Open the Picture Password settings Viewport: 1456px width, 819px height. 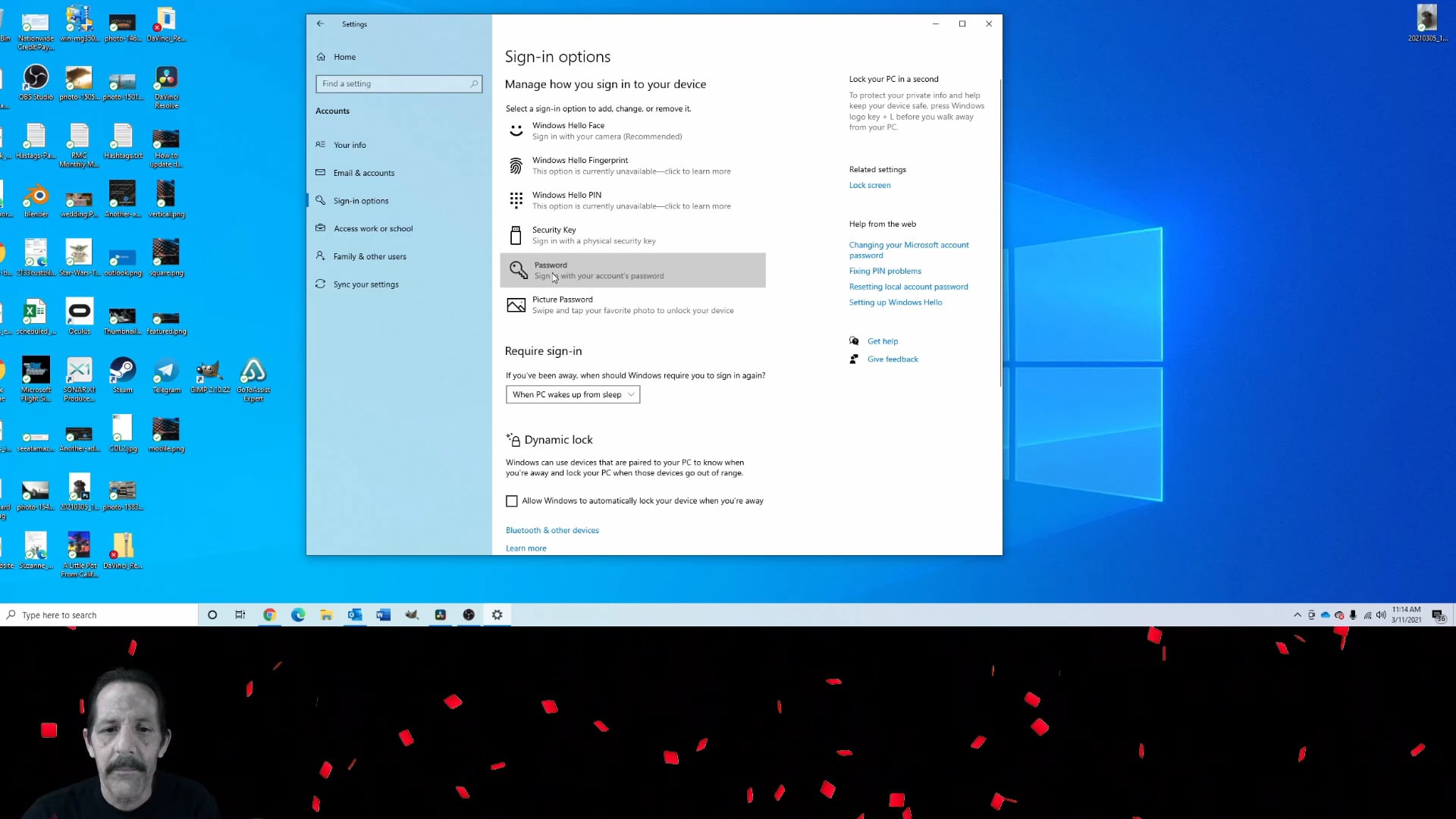click(x=633, y=305)
